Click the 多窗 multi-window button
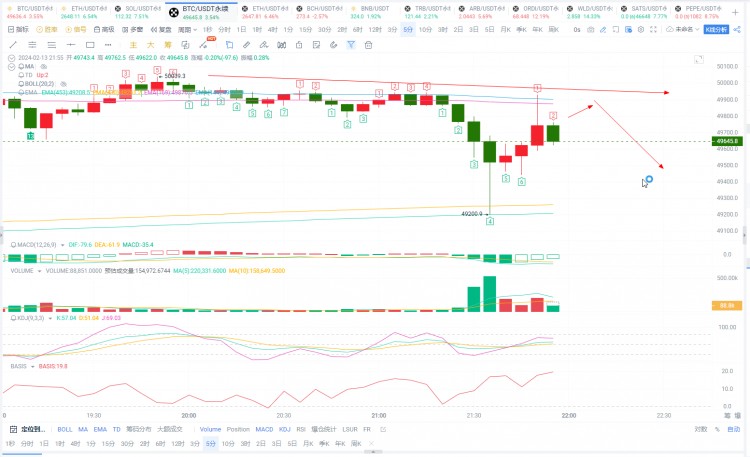 pyautogui.click(x=132, y=30)
